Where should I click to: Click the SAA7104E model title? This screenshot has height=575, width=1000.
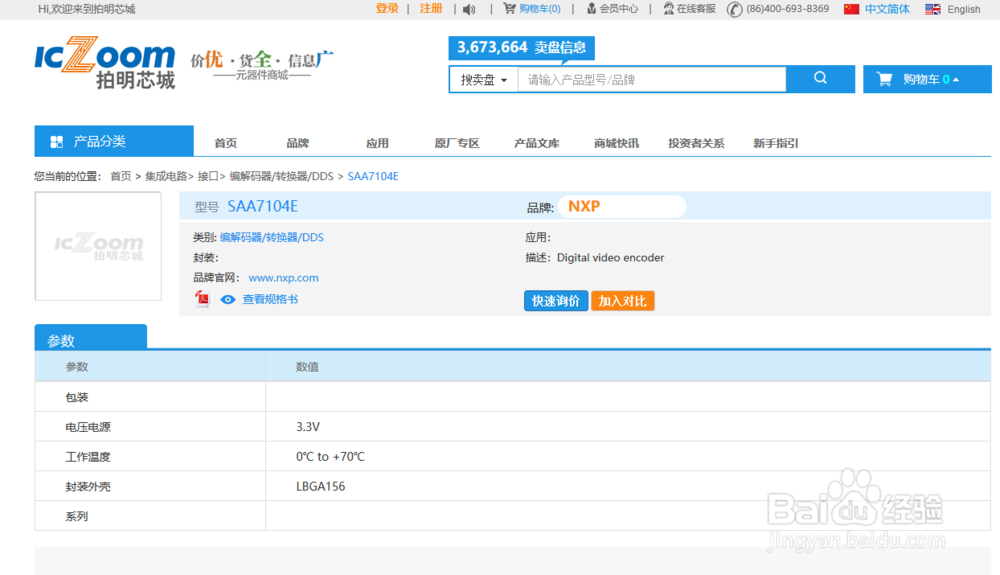tap(263, 207)
